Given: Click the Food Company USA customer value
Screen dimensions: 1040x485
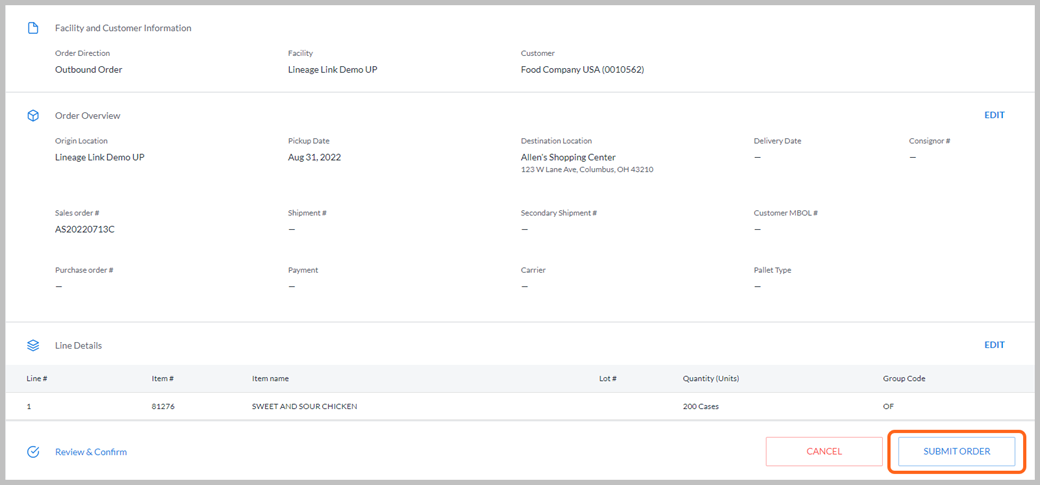Looking at the screenshot, I should point(582,70).
